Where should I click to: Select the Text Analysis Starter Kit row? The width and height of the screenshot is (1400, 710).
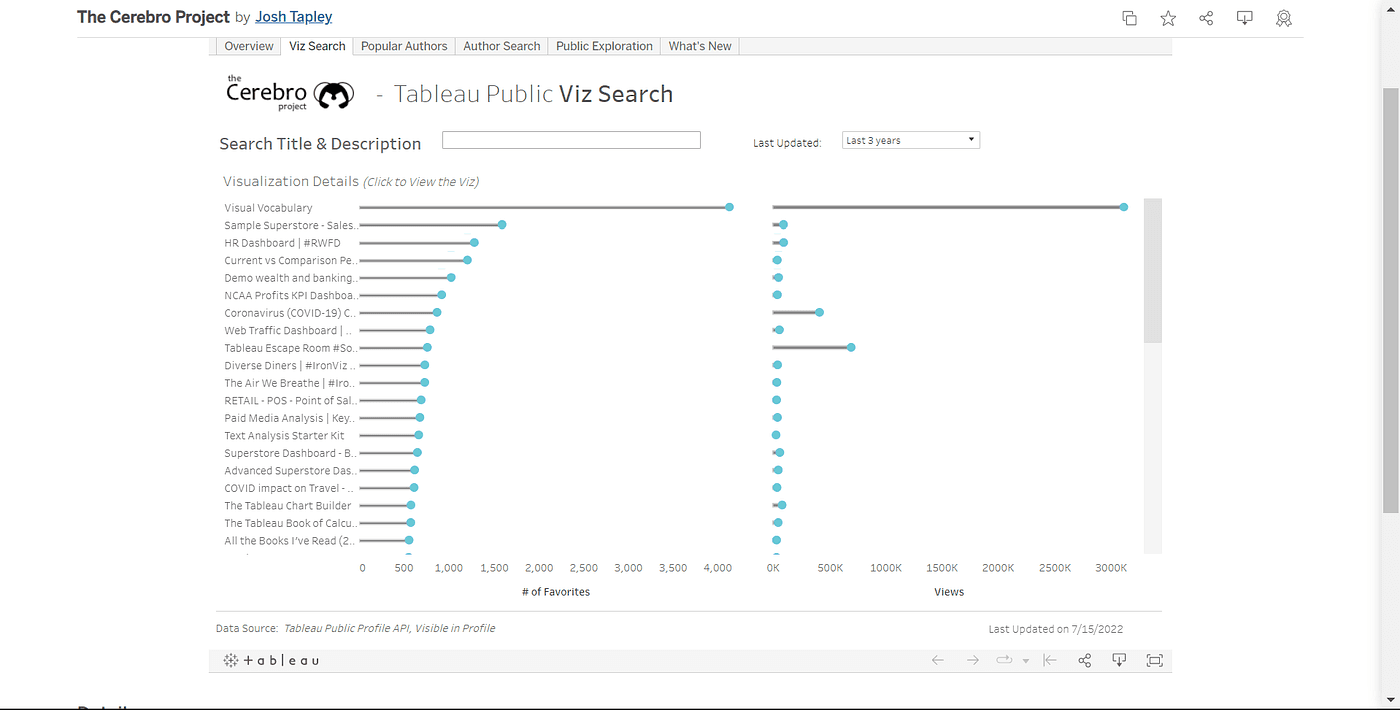(284, 435)
